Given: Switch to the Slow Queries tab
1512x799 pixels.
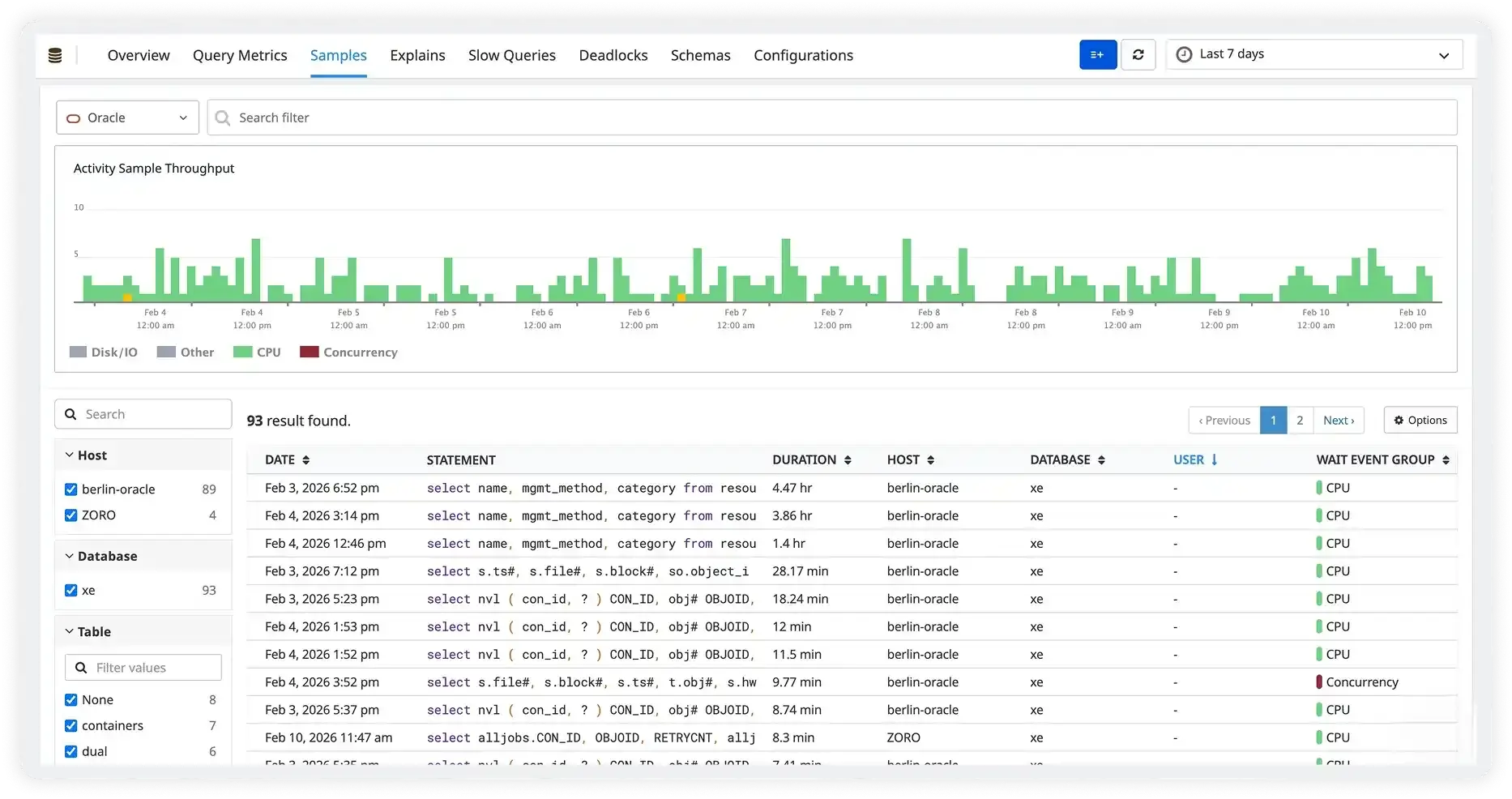Looking at the screenshot, I should coord(511,55).
